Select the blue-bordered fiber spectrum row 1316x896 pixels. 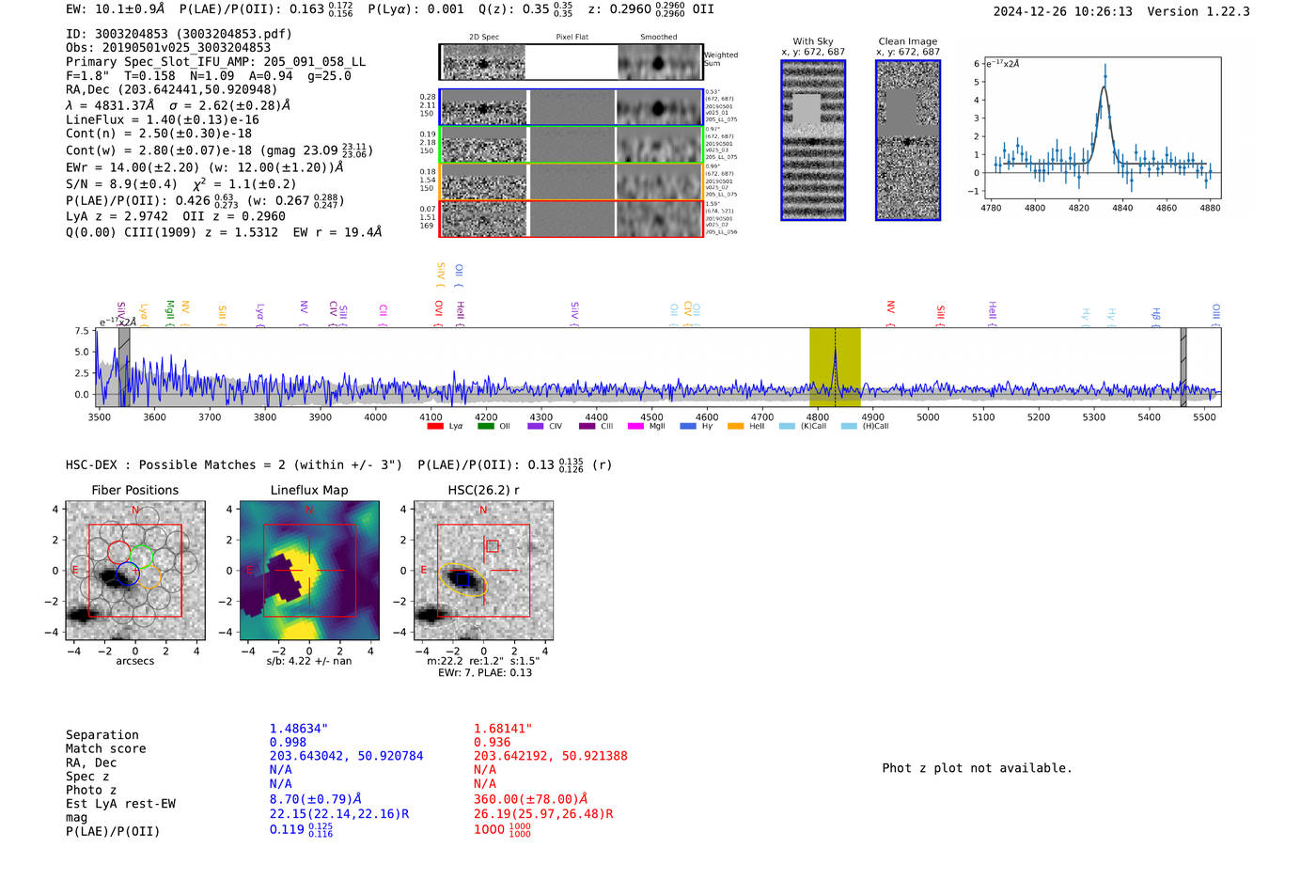(x=571, y=107)
